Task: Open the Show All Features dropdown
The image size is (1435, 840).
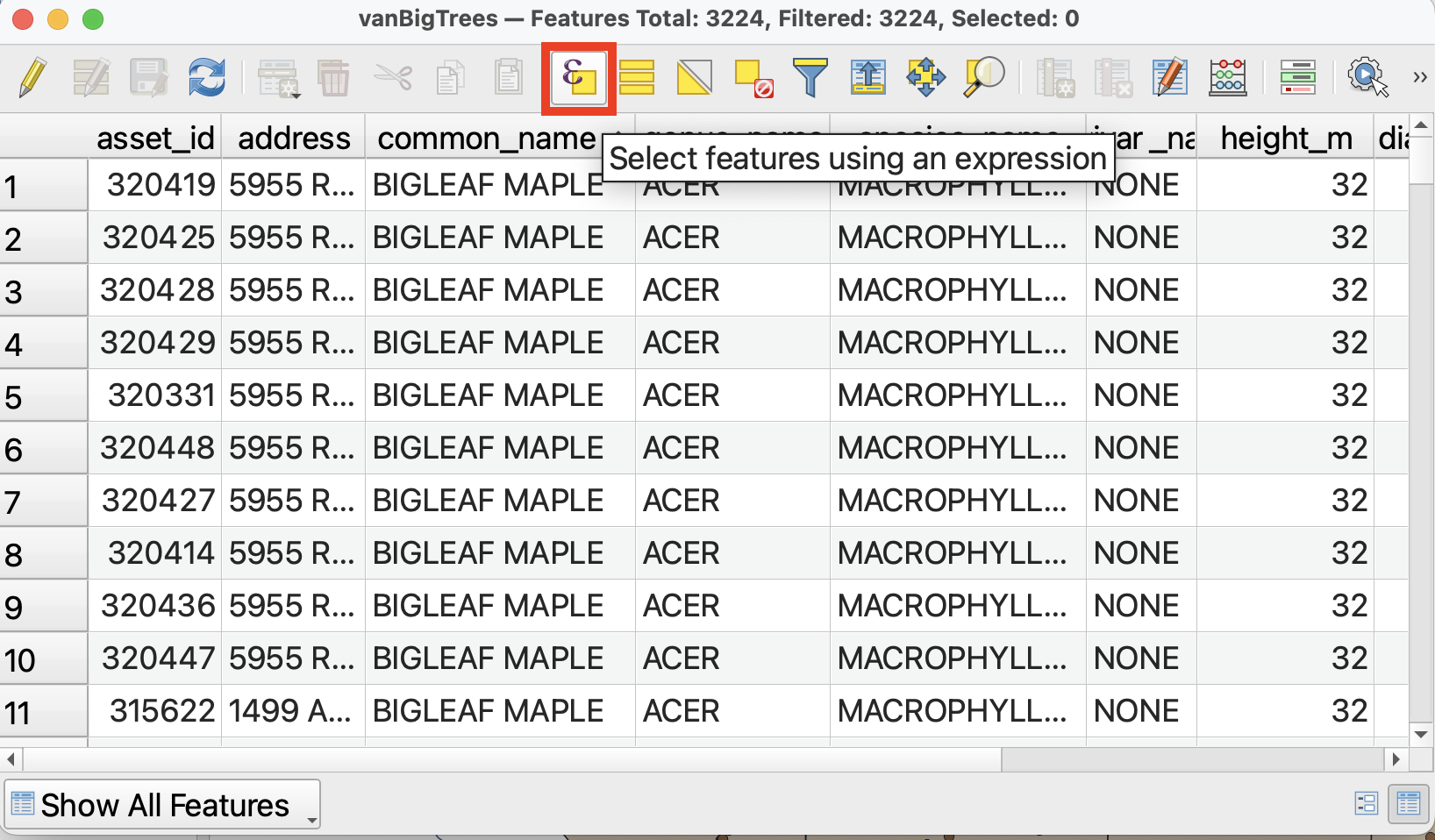Action: coord(162,804)
